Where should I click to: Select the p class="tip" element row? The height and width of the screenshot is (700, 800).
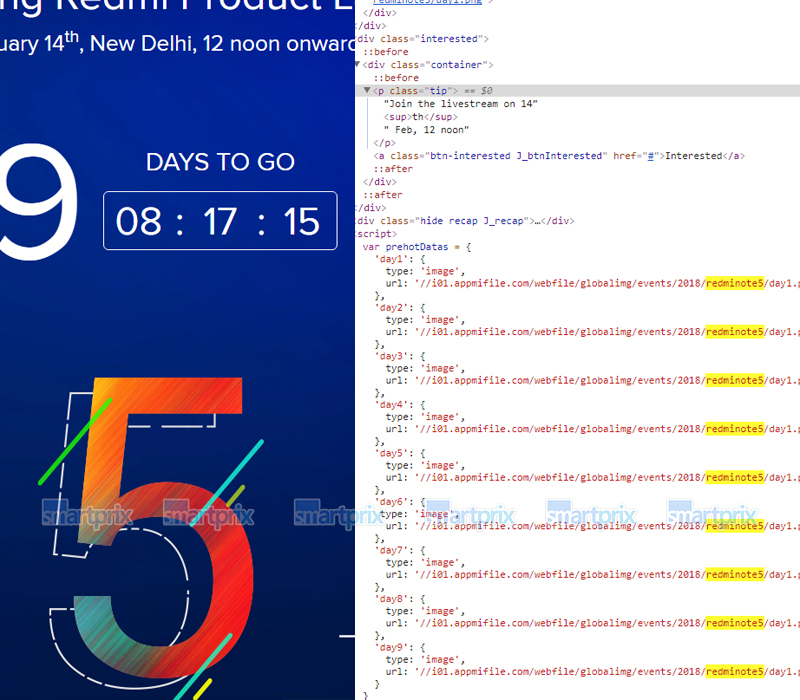pyautogui.click(x=578, y=91)
